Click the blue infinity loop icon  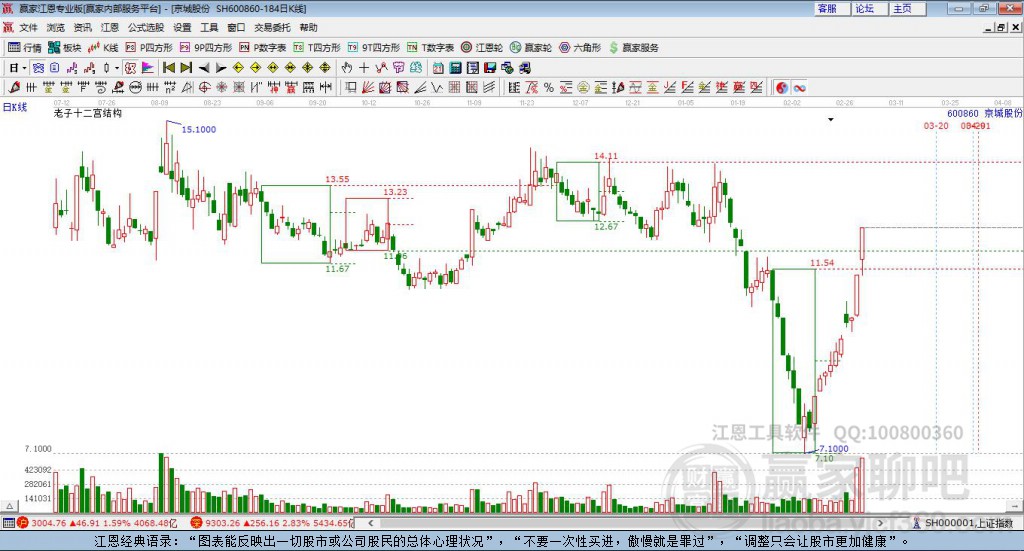click(x=799, y=87)
